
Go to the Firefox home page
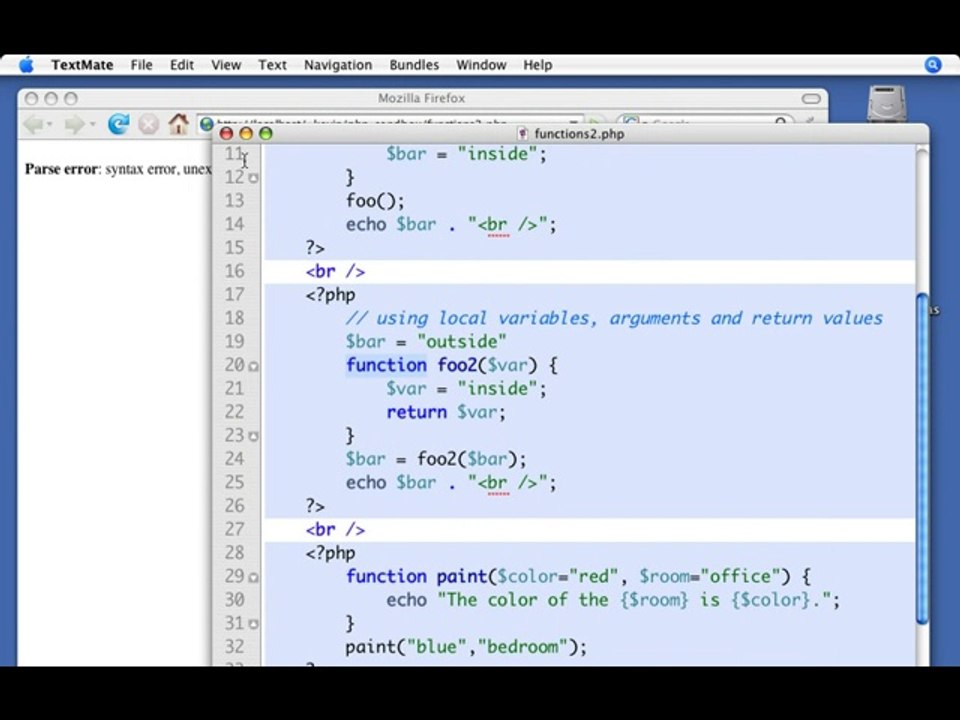(x=179, y=124)
